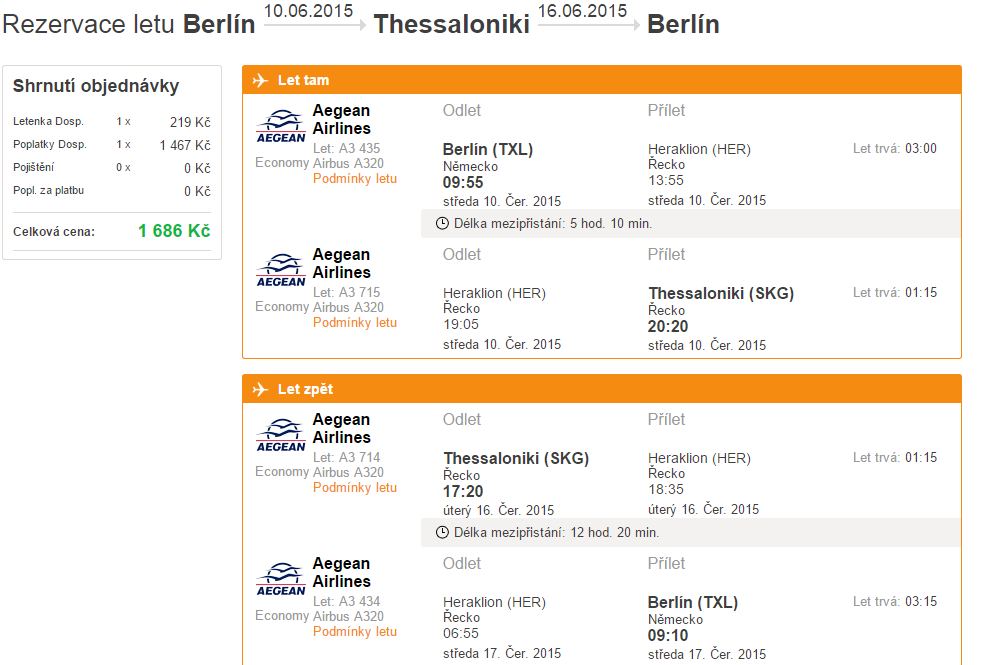986x665 pixels.
Task: Select the Let zpět section header
Action: (x=602, y=390)
